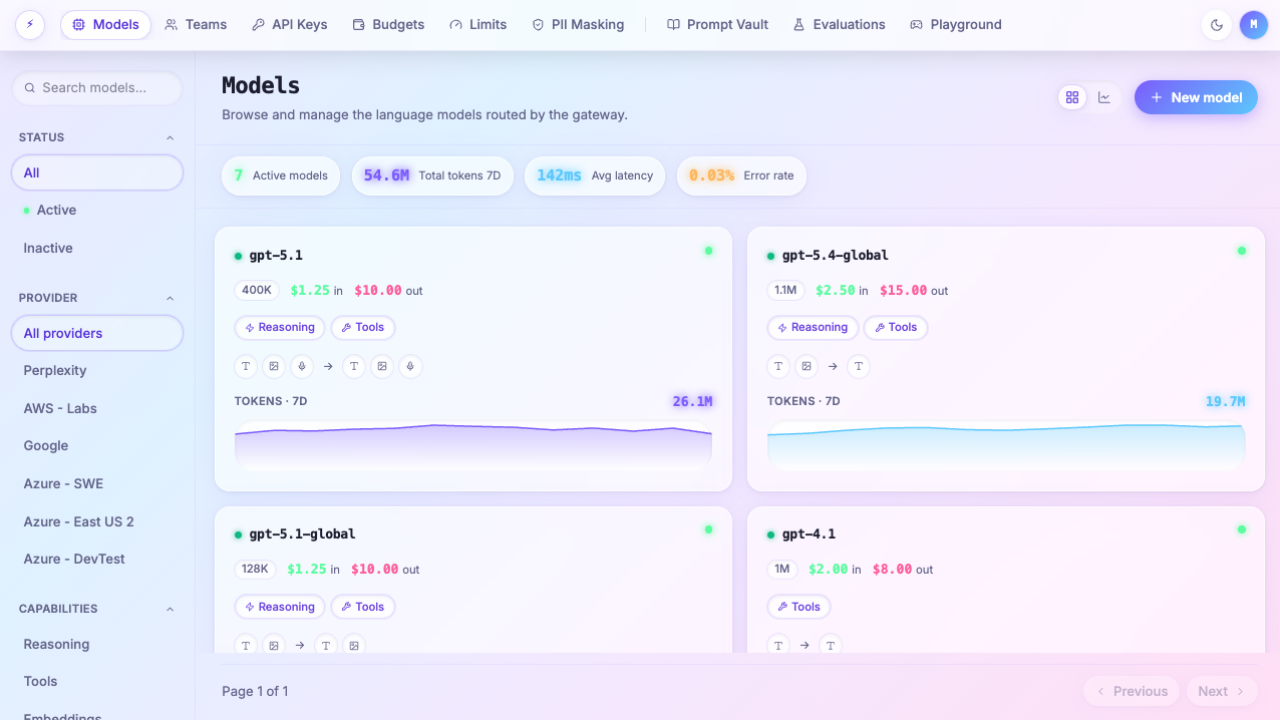Image resolution: width=1280 pixels, height=720 pixels.
Task: Filter by the Perplexity provider
Action: pos(97,370)
